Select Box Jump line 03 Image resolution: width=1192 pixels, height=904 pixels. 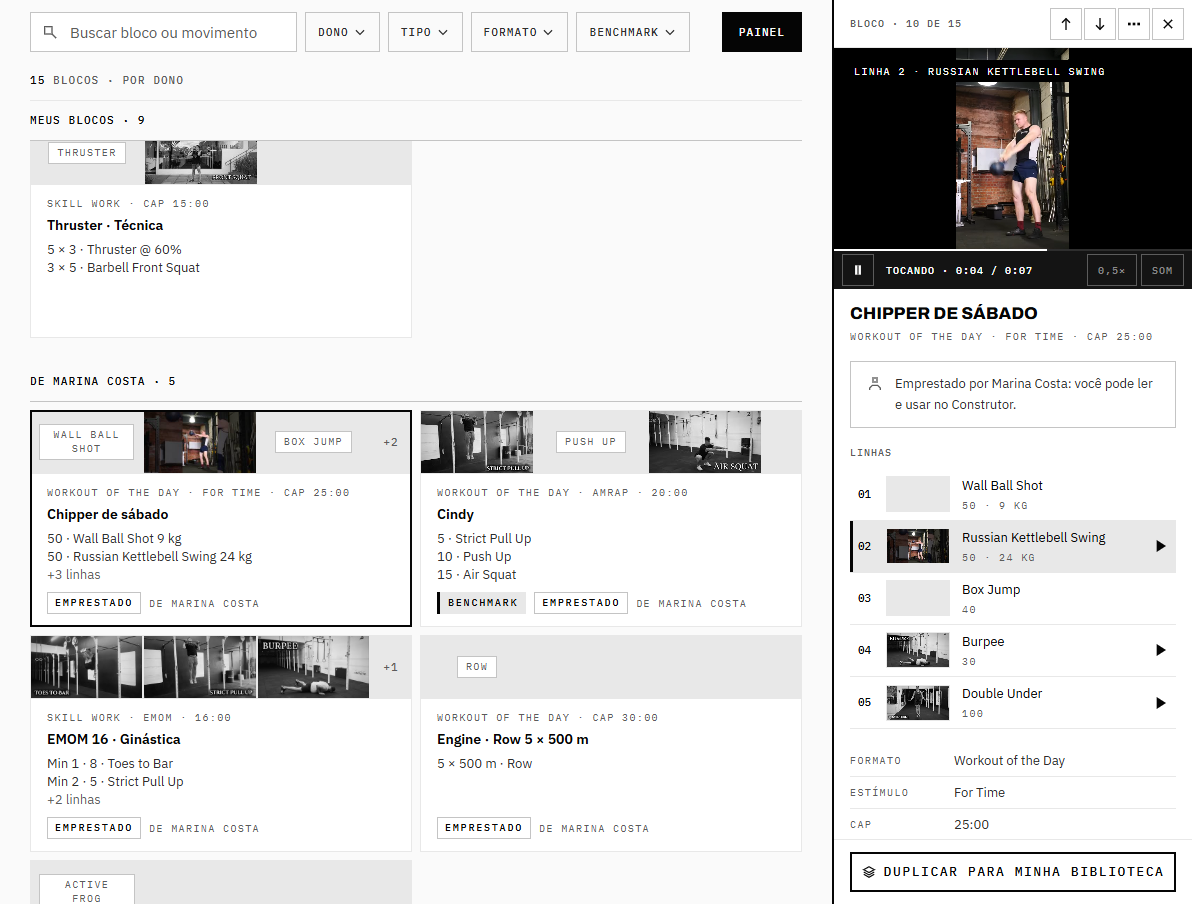[x=1013, y=598]
